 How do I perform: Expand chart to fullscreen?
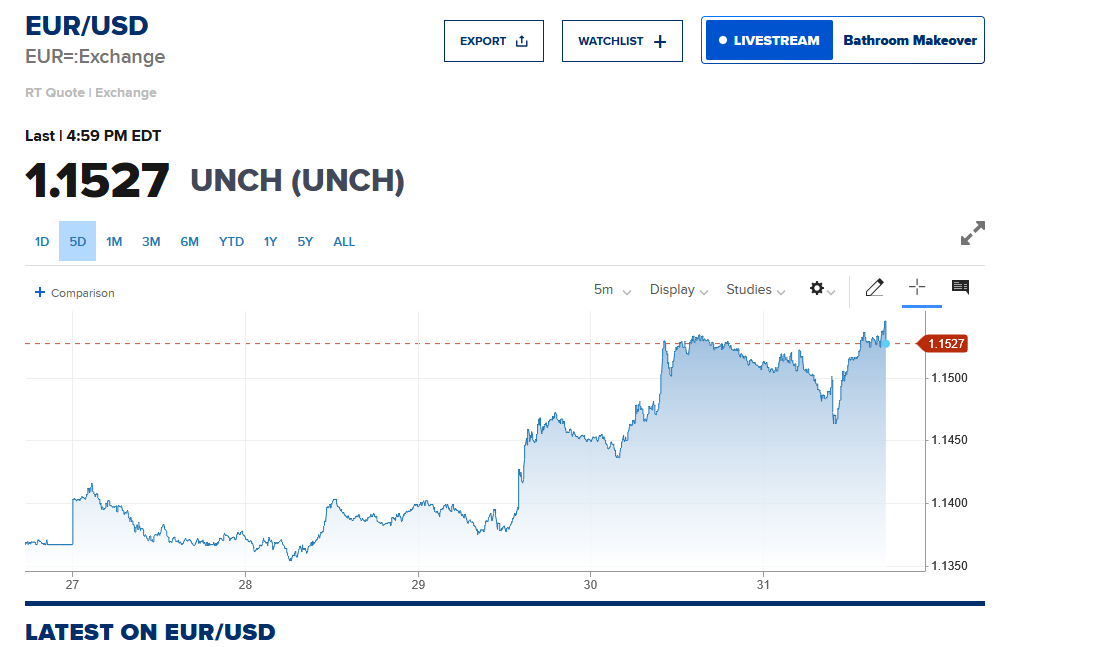972,233
